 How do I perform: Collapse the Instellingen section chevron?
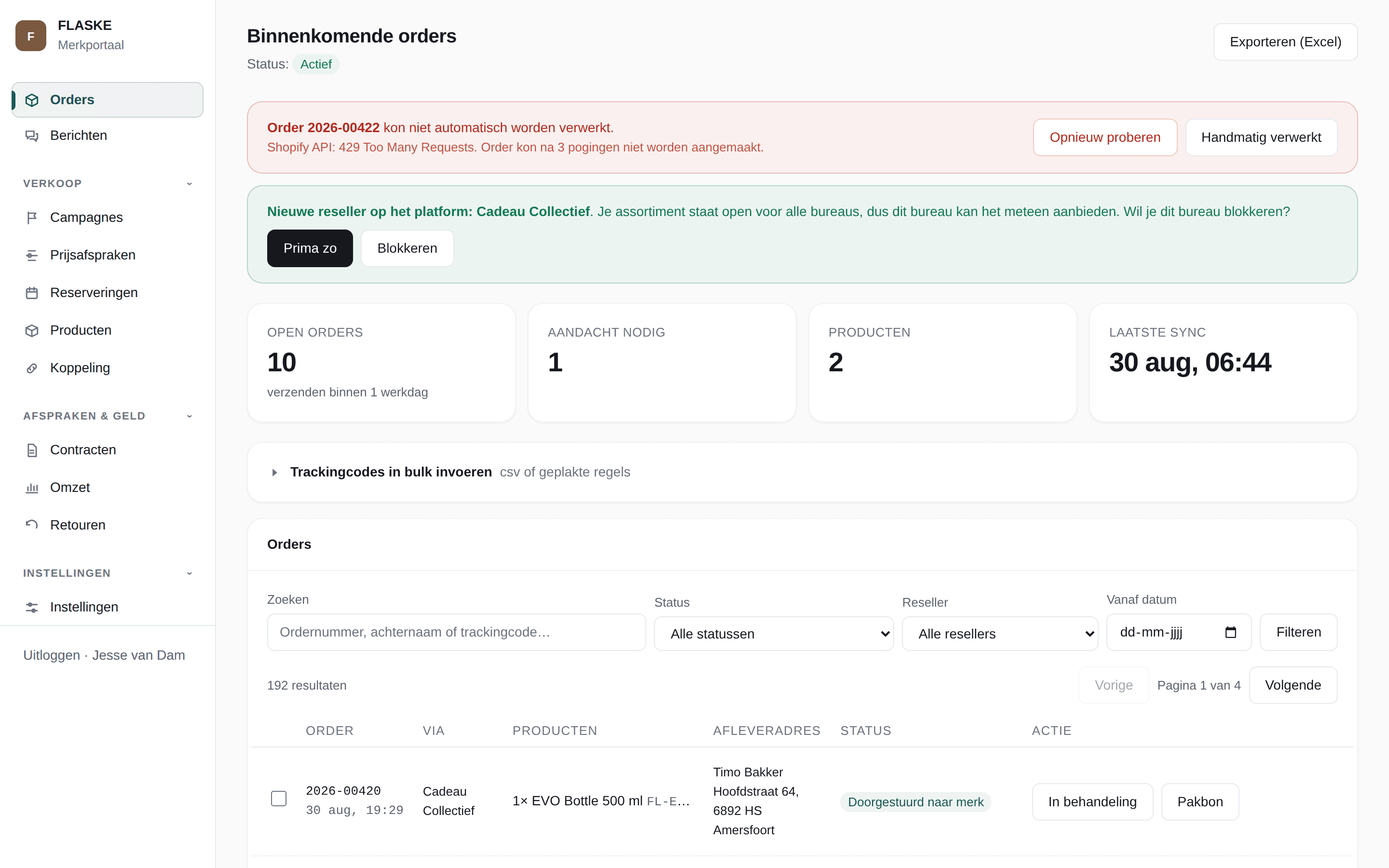point(190,573)
